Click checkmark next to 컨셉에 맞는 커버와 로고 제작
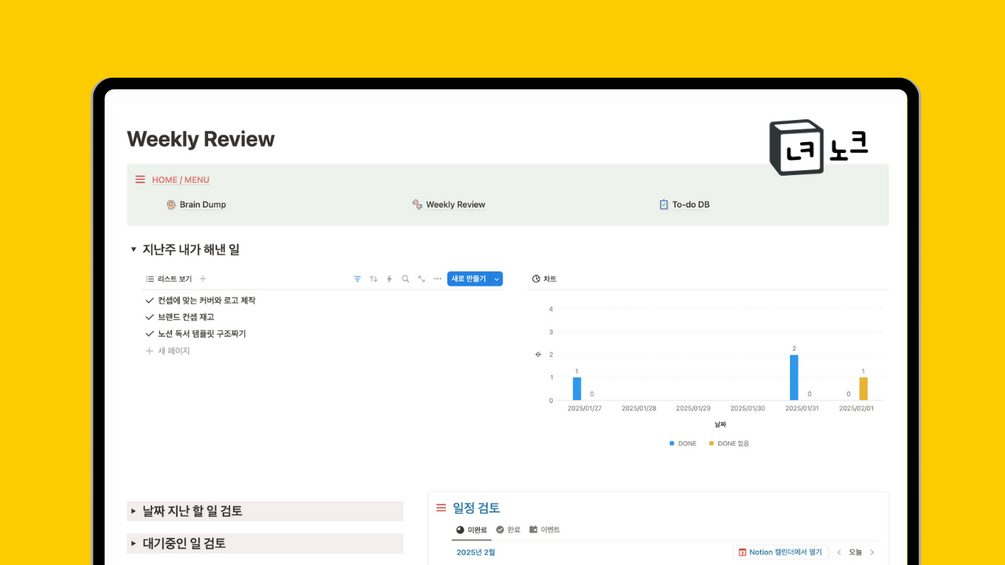Viewport: 1005px width, 565px height. [149, 300]
